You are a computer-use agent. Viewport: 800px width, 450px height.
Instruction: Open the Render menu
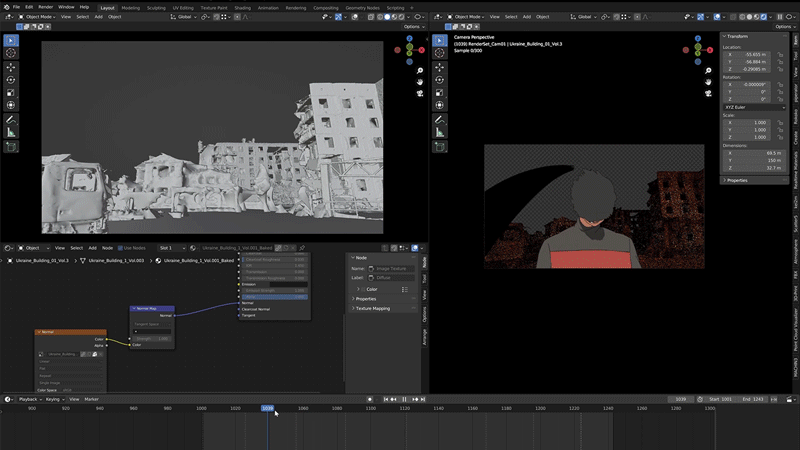(x=45, y=7)
